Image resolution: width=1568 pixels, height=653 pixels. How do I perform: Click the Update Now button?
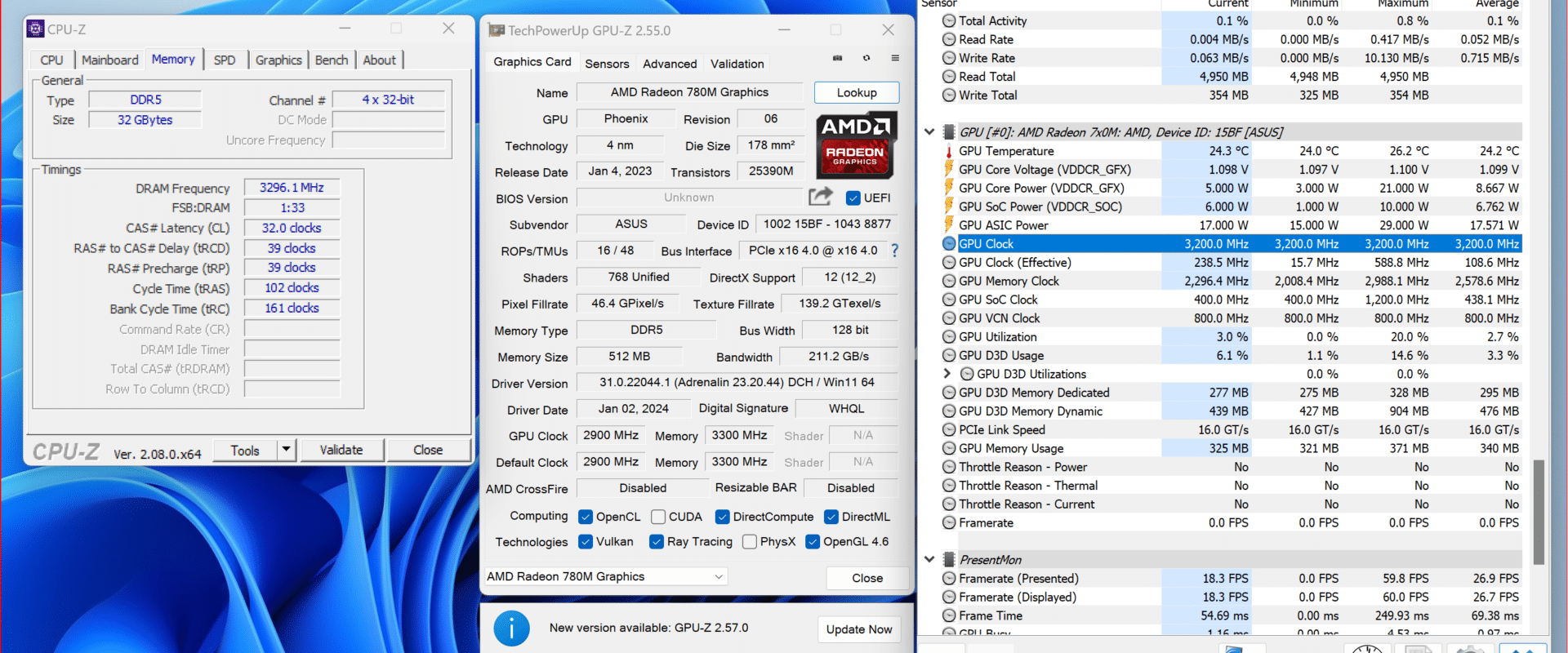coord(859,629)
